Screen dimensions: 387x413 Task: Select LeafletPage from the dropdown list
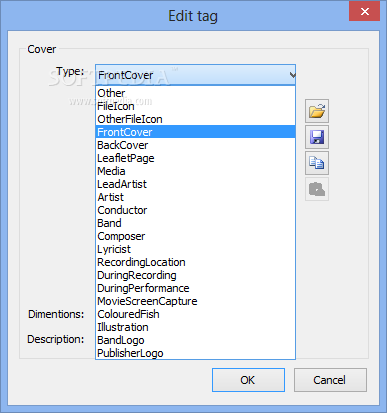tap(195, 158)
